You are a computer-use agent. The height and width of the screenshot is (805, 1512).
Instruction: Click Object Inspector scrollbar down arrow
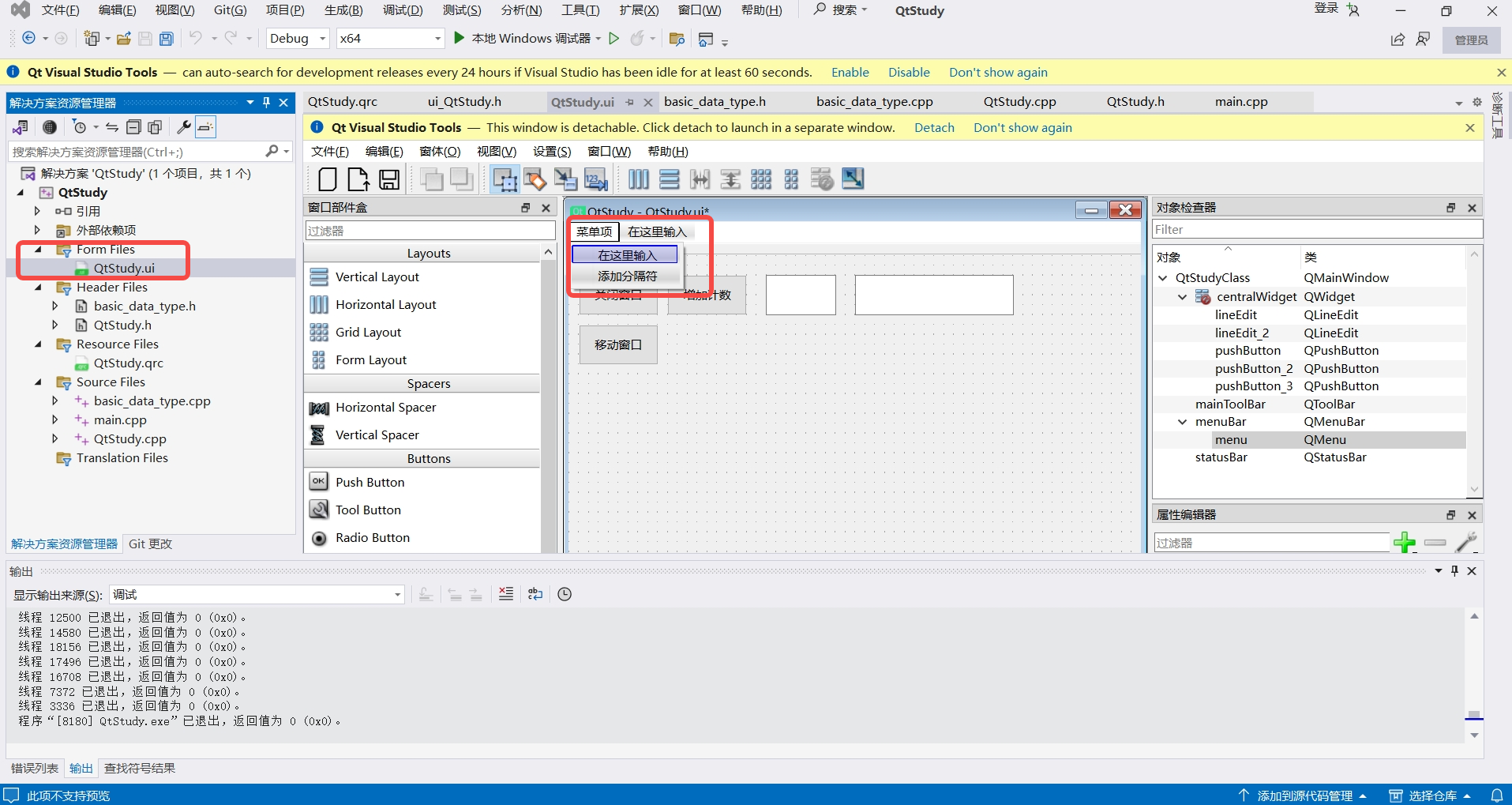pyautogui.click(x=1474, y=490)
